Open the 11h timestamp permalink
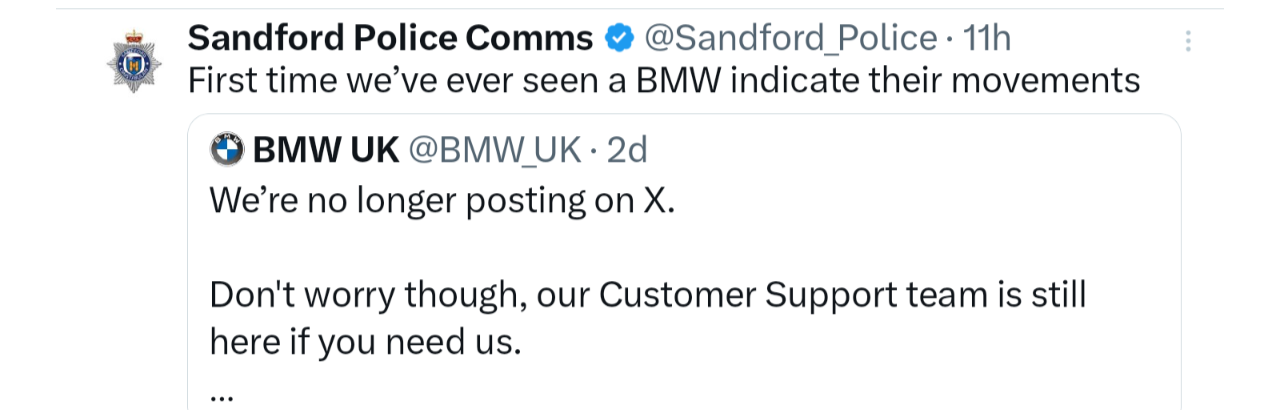The width and height of the screenshot is (1280, 410). point(986,39)
